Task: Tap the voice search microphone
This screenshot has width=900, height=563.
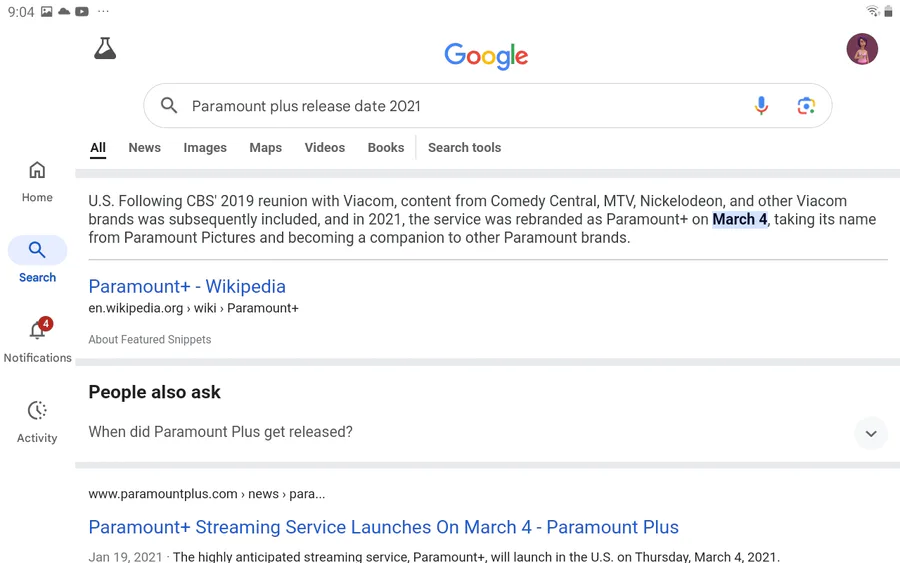Action: coord(761,106)
